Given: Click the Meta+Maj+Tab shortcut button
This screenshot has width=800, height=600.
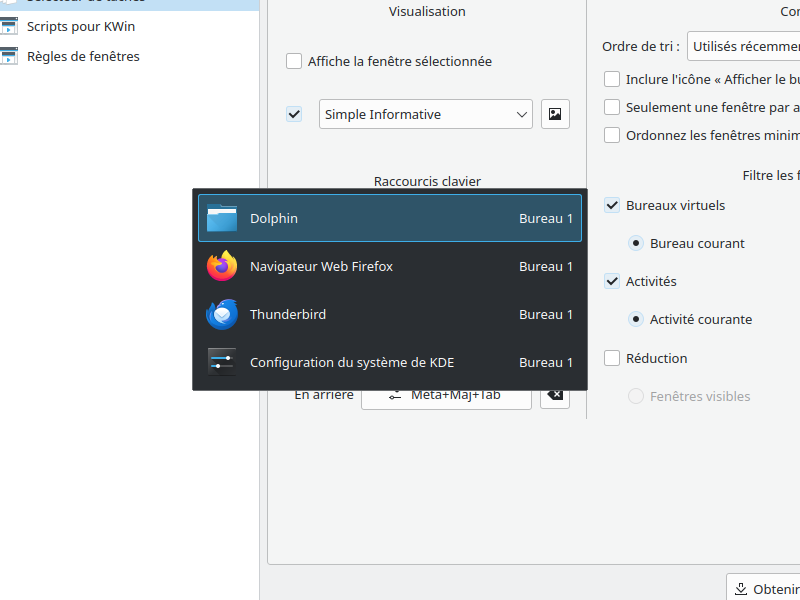Looking at the screenshot, I should (x=446, y=398).
